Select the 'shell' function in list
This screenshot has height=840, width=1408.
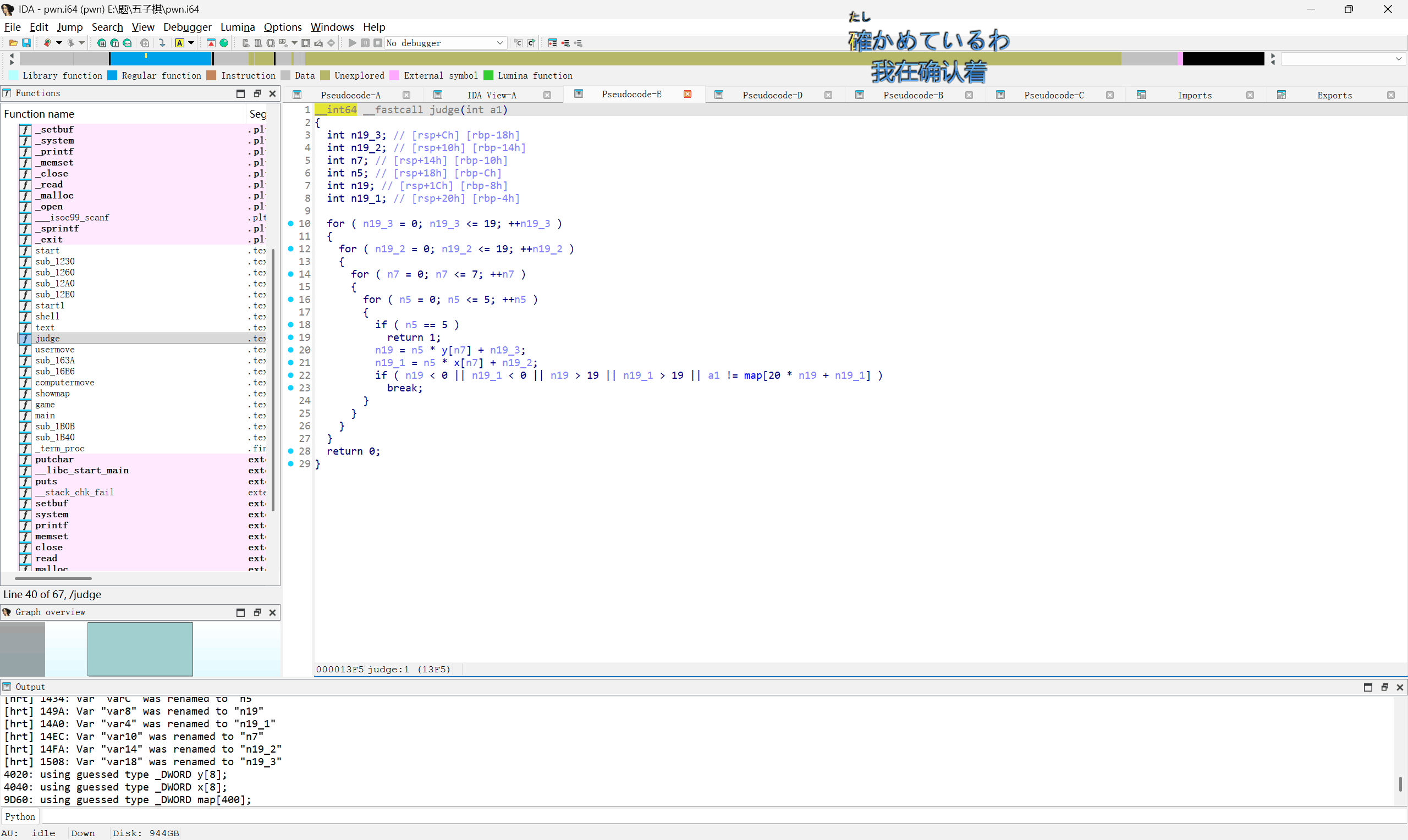pyautogui.click(x=47, y=317)
